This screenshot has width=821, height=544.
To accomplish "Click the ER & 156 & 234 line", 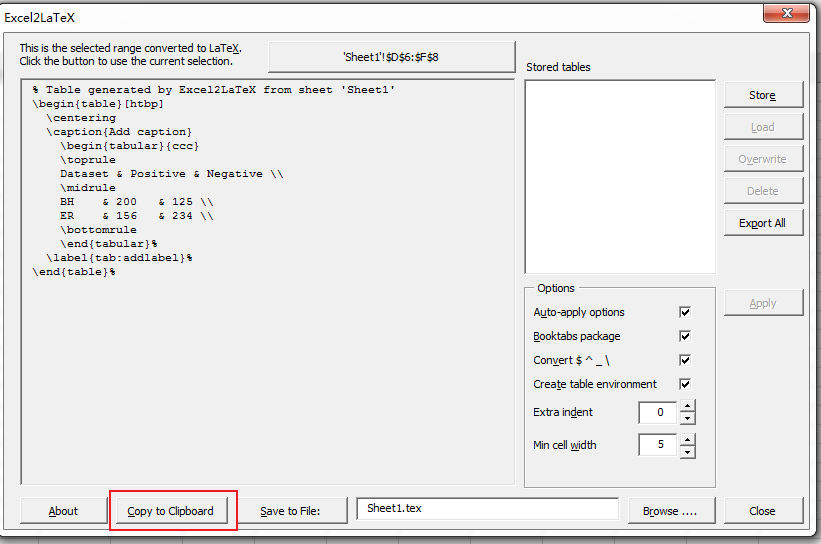I will (137, 216).
